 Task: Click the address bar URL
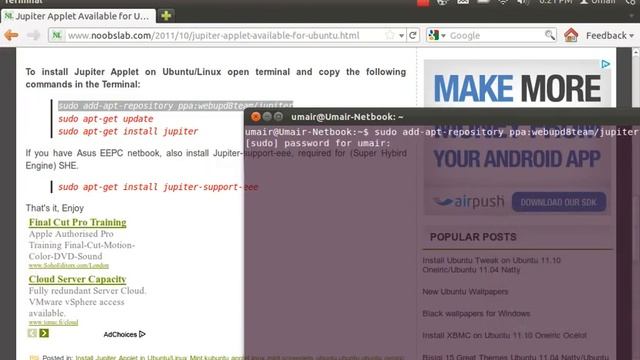213,36
